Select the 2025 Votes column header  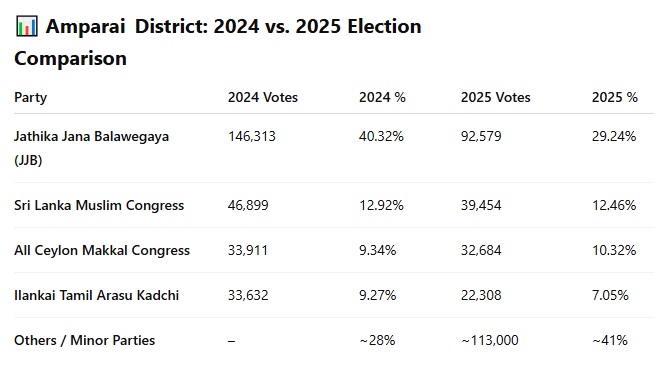click(x=495, y=97)
